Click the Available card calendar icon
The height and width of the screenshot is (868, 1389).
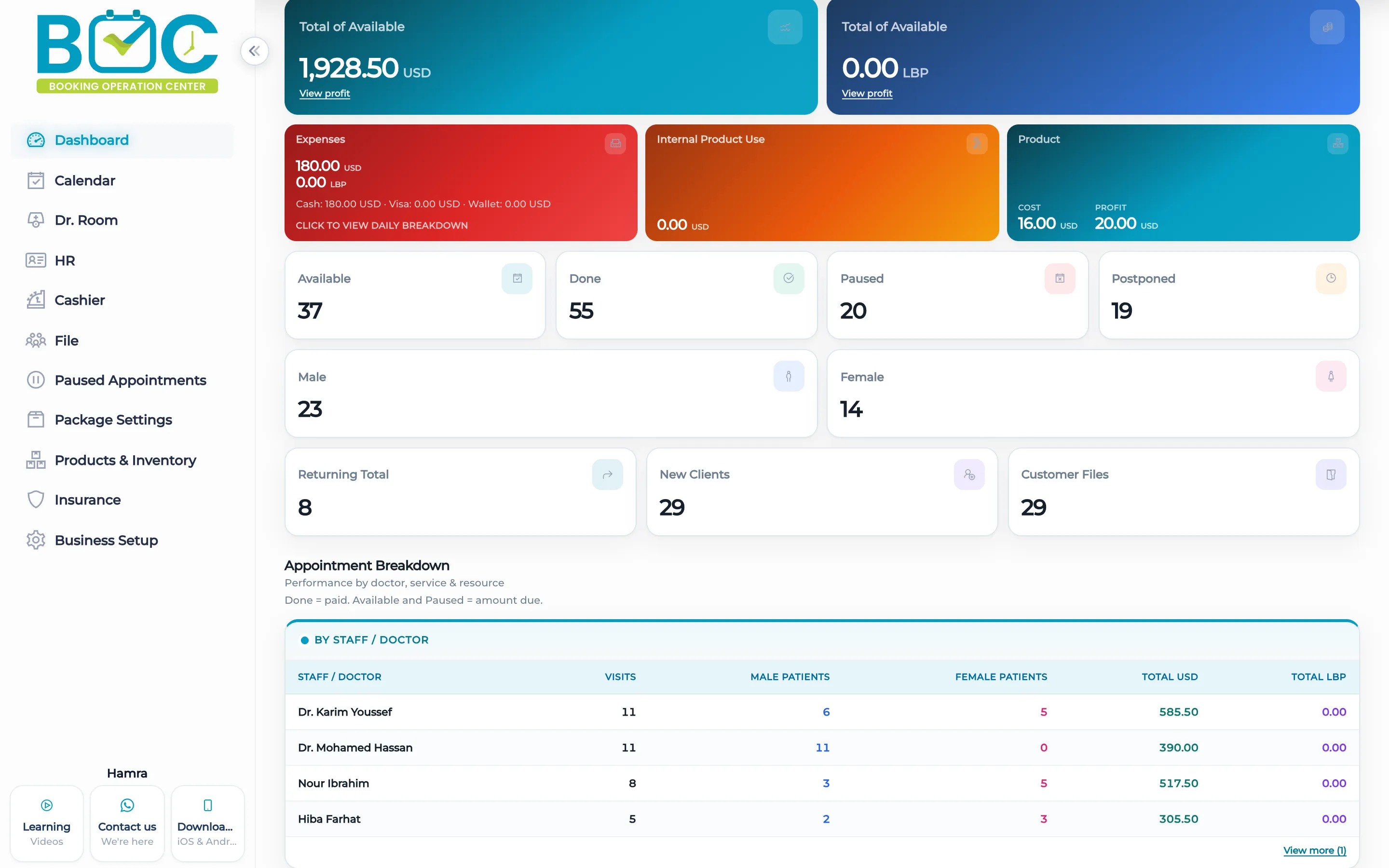(x=517, y=278)
